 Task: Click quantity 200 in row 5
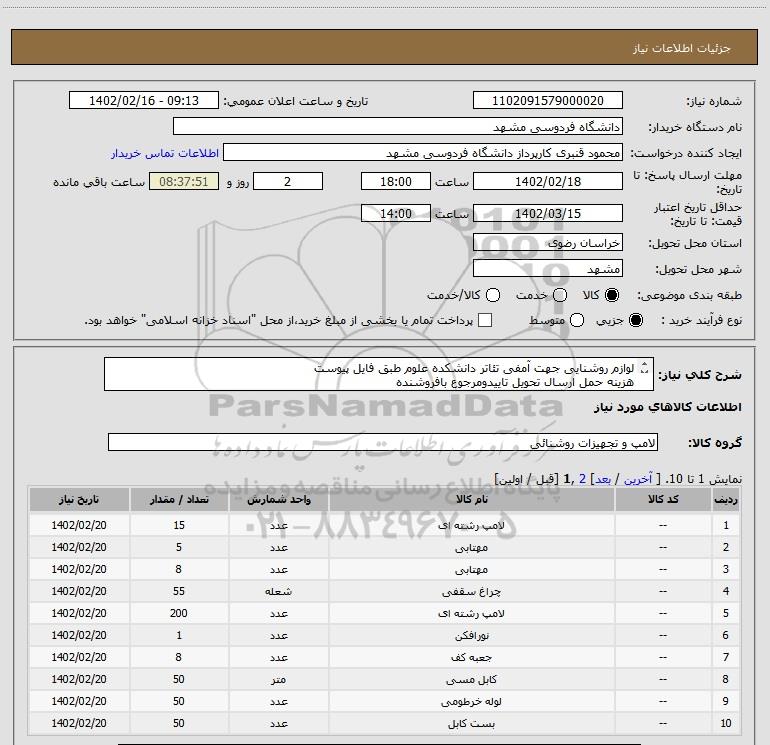(179, 613)
